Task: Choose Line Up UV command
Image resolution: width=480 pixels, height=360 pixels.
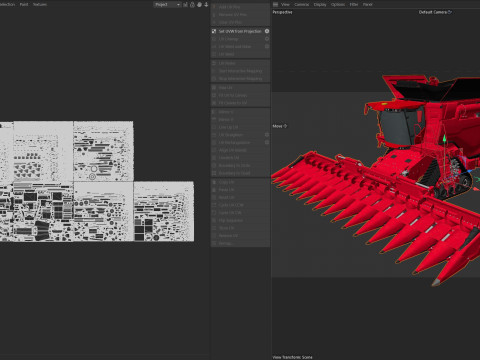Action: pos(240,127)
